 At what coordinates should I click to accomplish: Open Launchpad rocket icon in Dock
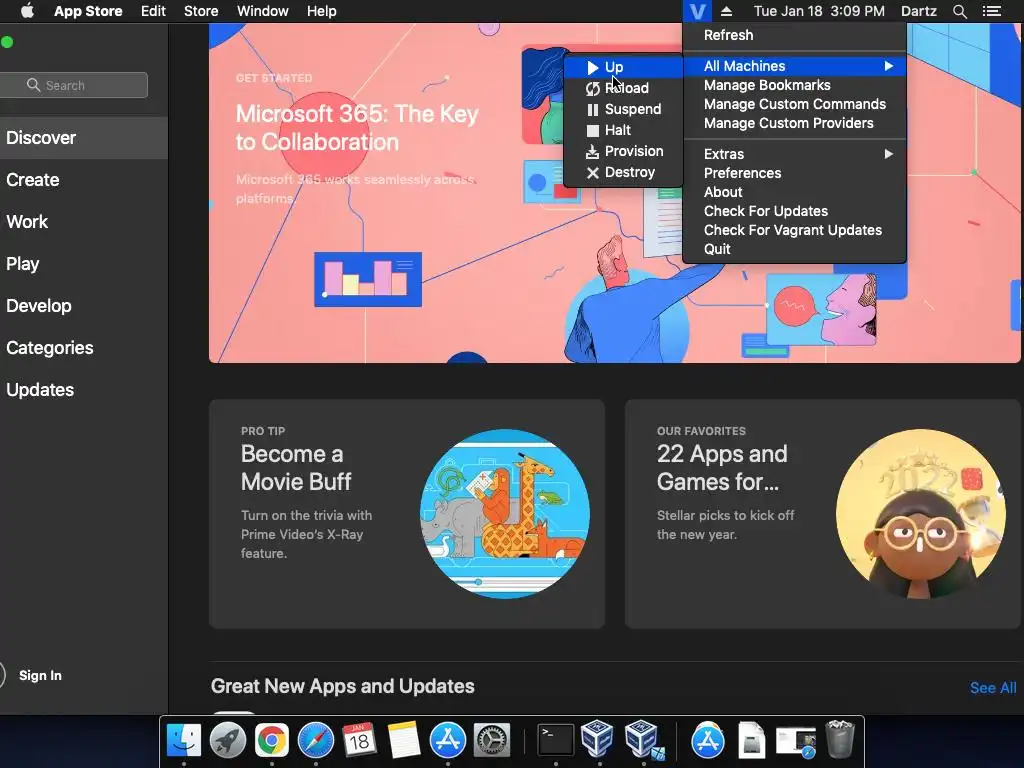pos(227,740)
